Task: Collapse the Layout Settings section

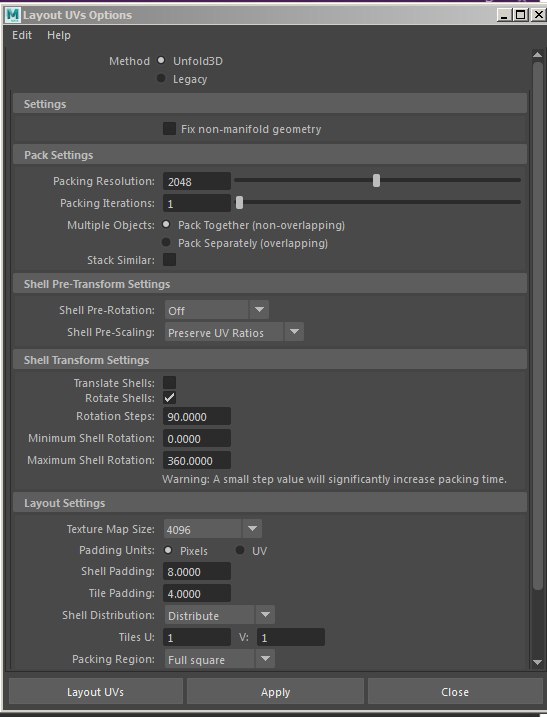Action: (270, 503)
